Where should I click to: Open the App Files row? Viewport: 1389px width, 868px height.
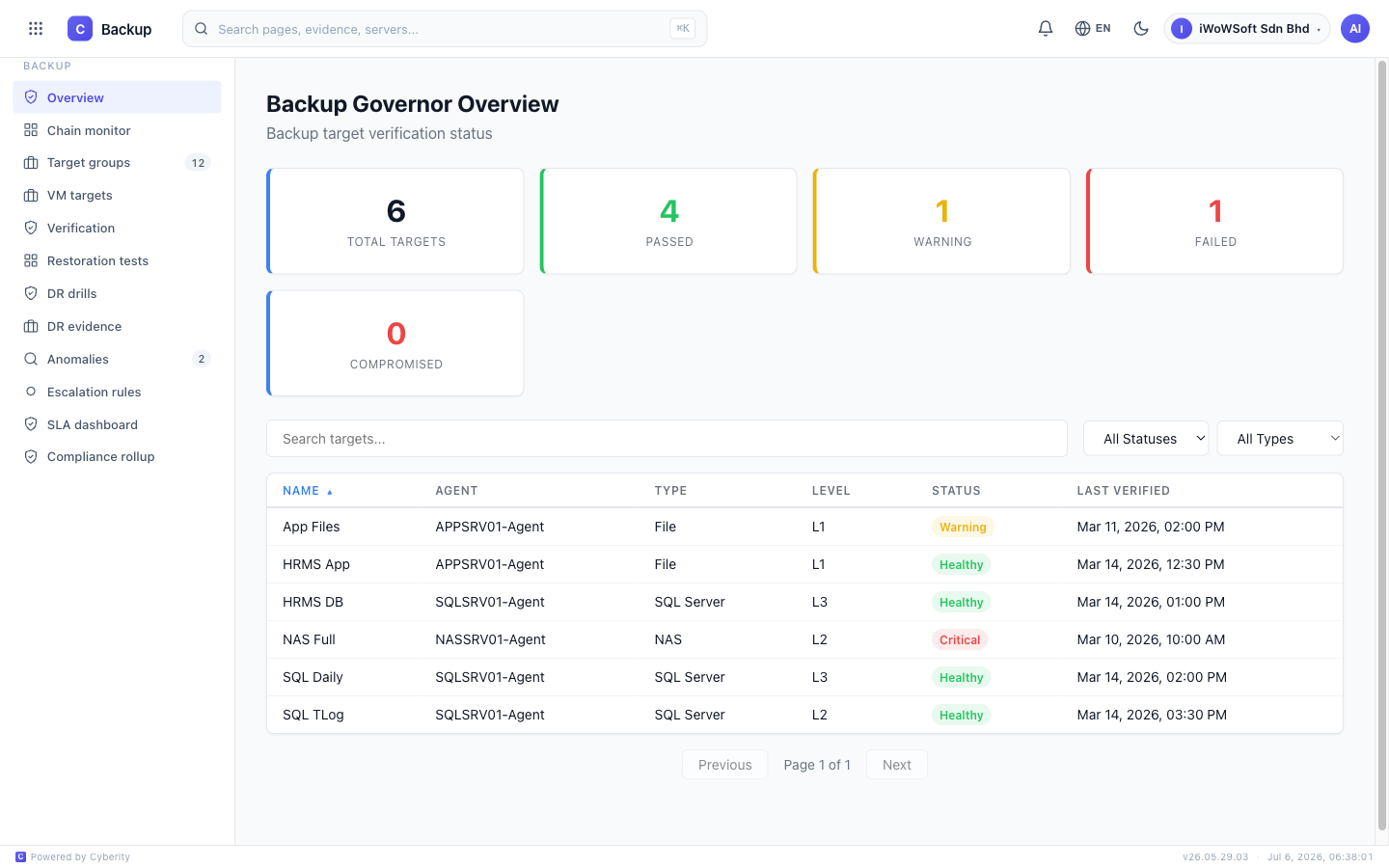pyautogui.click(x=804, y=527)
